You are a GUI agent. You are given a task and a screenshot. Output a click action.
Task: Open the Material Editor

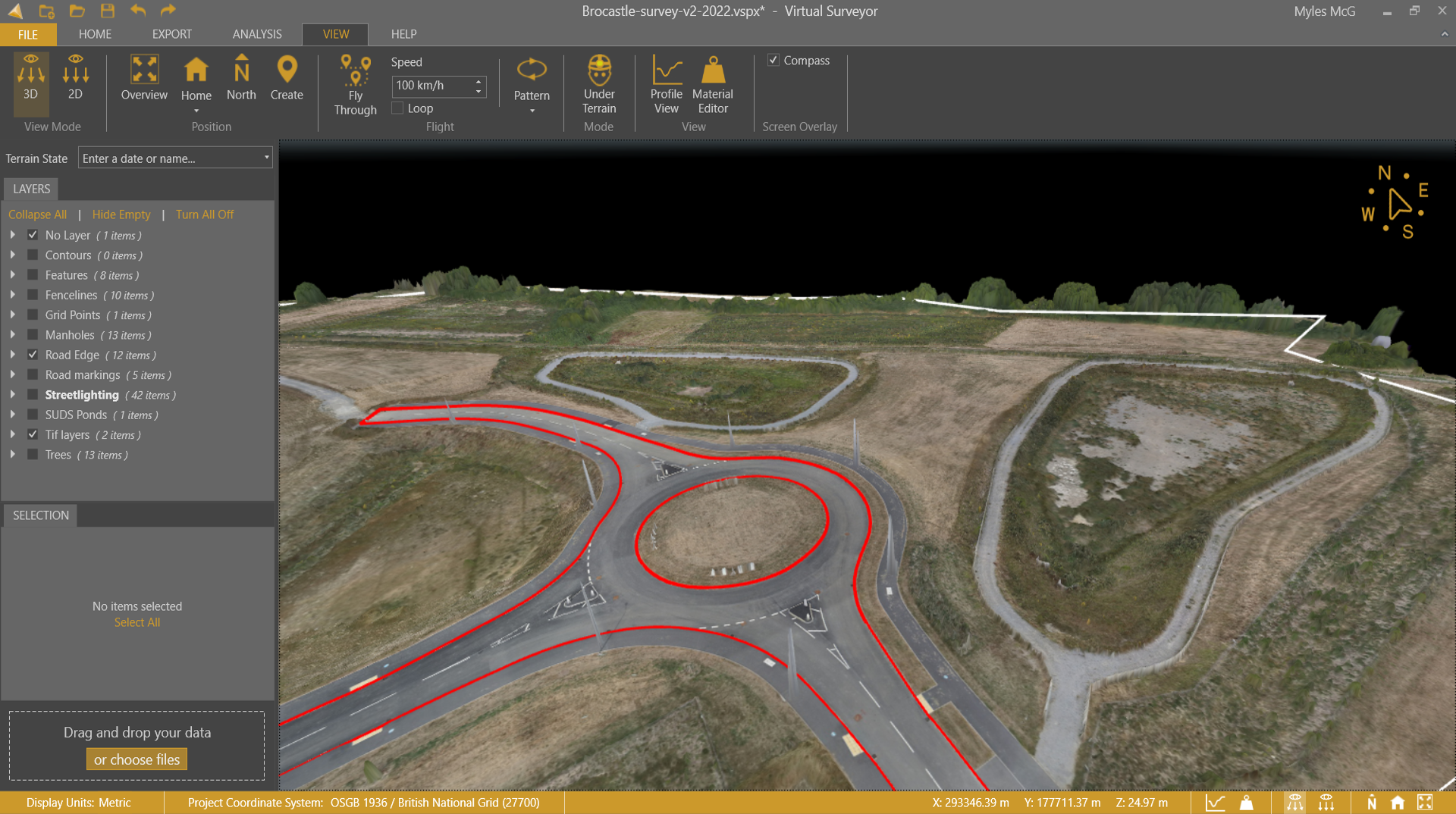tap(712, 83)
